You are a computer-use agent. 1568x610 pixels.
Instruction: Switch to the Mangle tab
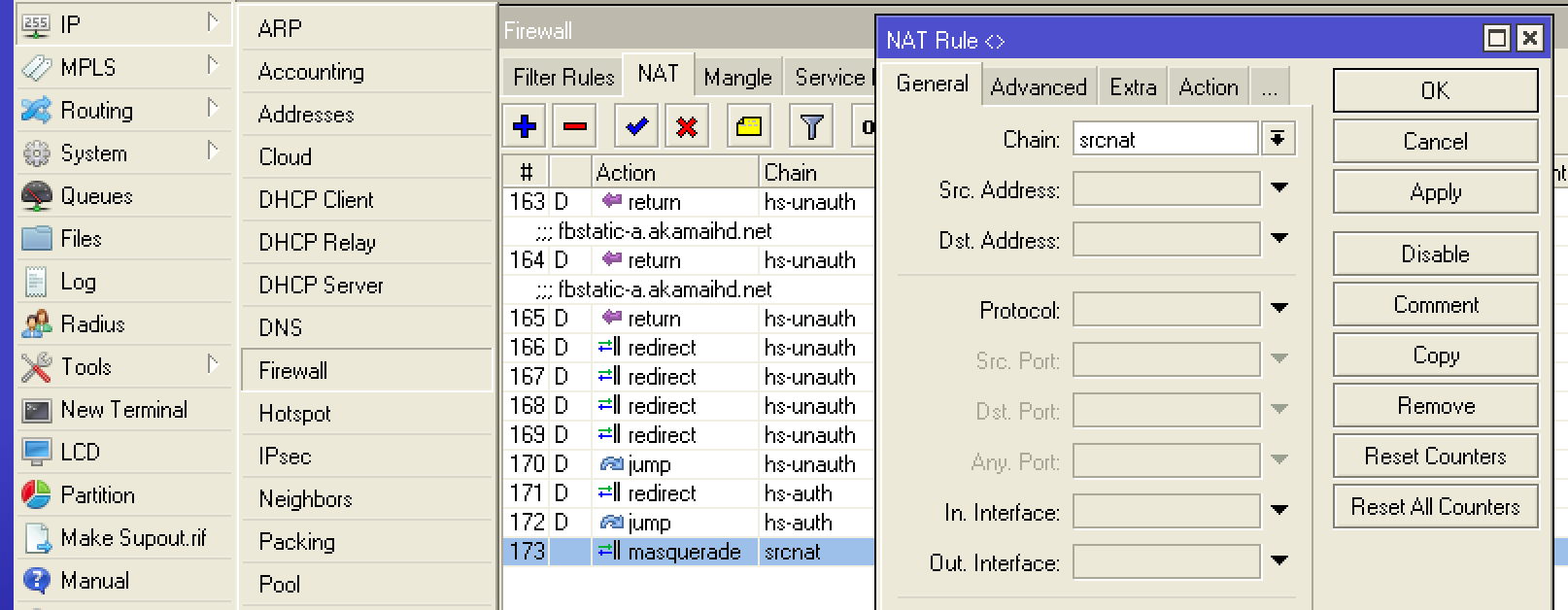(x=737, y=77)
